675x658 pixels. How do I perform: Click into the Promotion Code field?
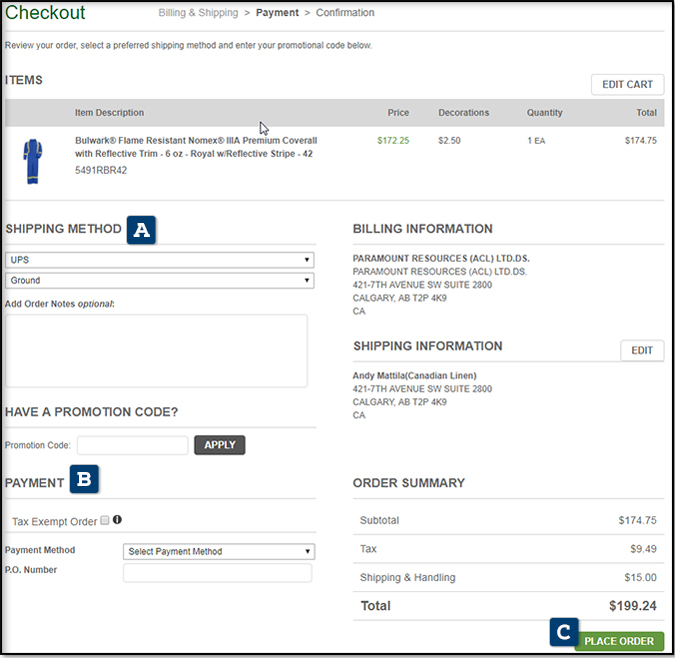click(x=132, y=445)
